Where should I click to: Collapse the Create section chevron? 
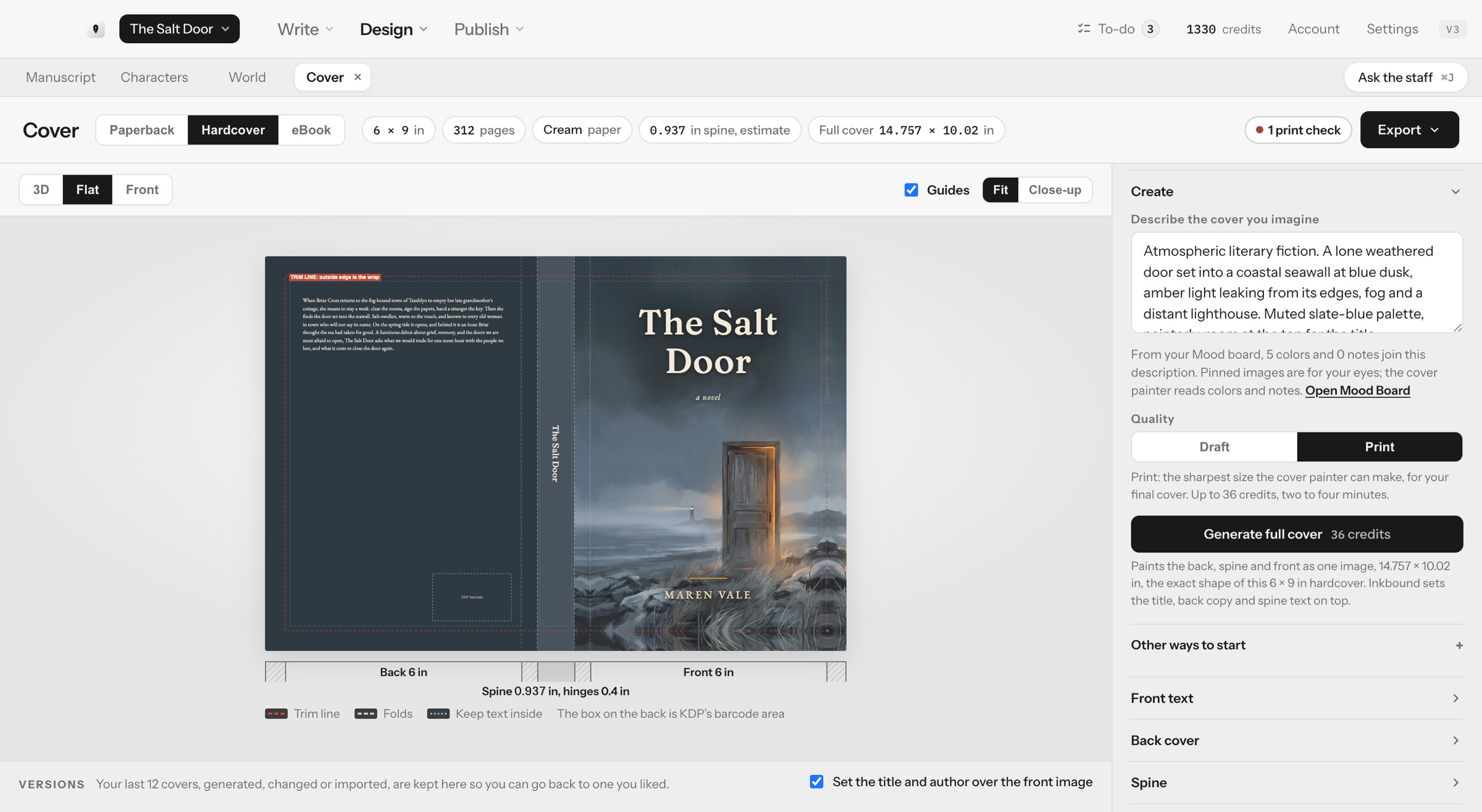[x=1455, y=191]
